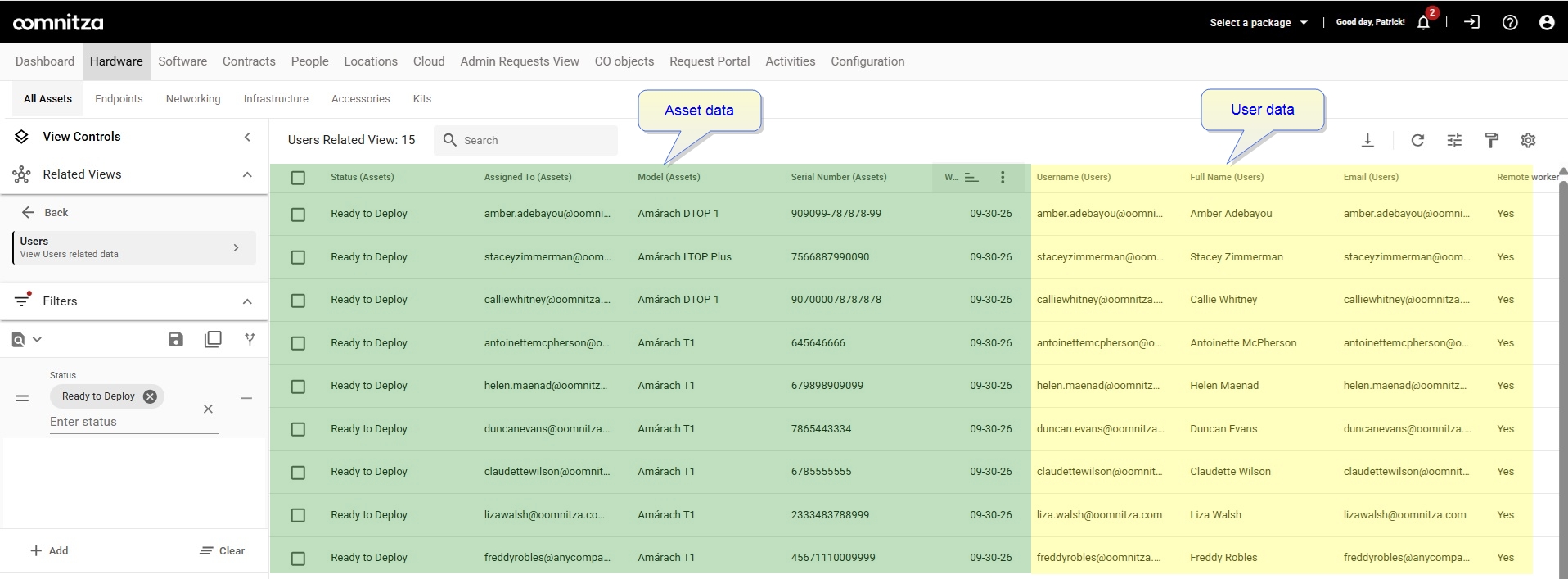Toggle the select-all checkbox in header

[298, 178]
